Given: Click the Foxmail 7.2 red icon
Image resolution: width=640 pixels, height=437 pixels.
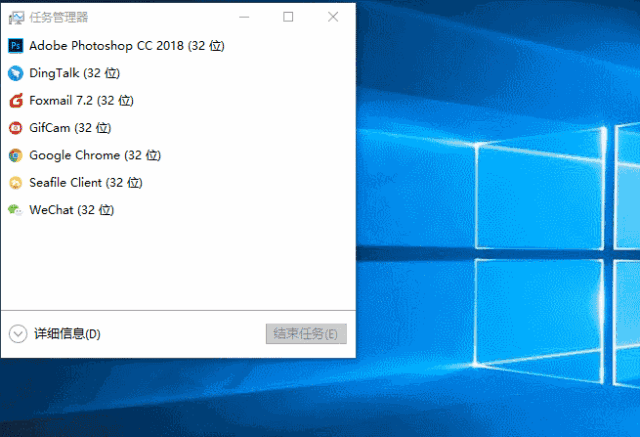Looking at the screenshot, I should point(15,100).
